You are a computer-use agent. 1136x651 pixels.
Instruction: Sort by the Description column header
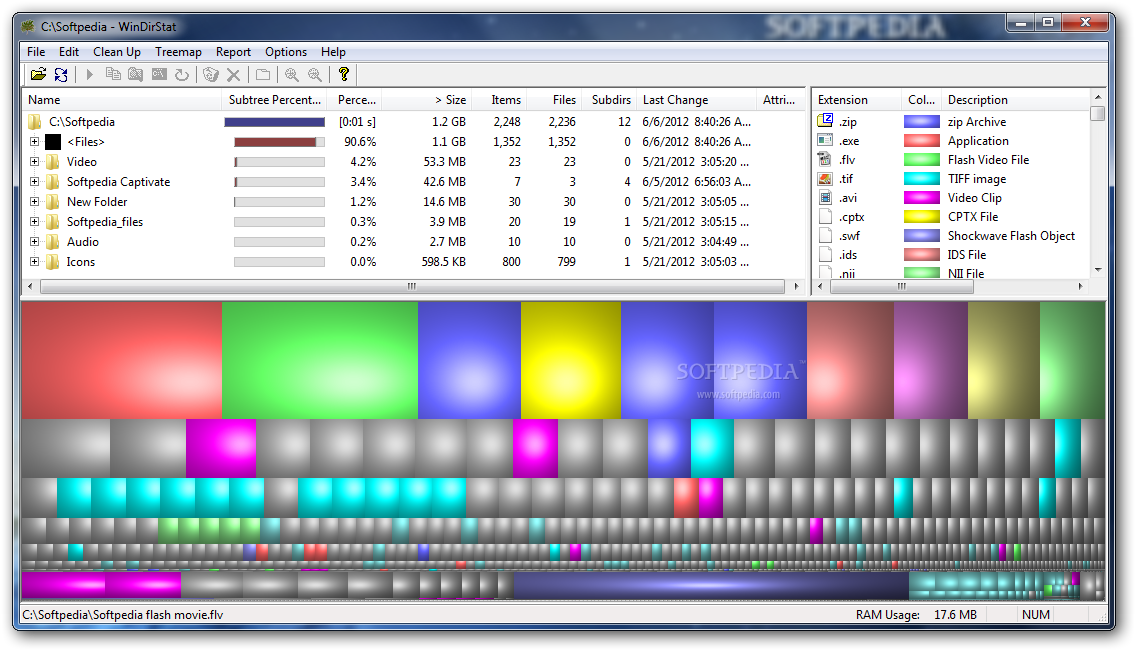pos(1014,100)
